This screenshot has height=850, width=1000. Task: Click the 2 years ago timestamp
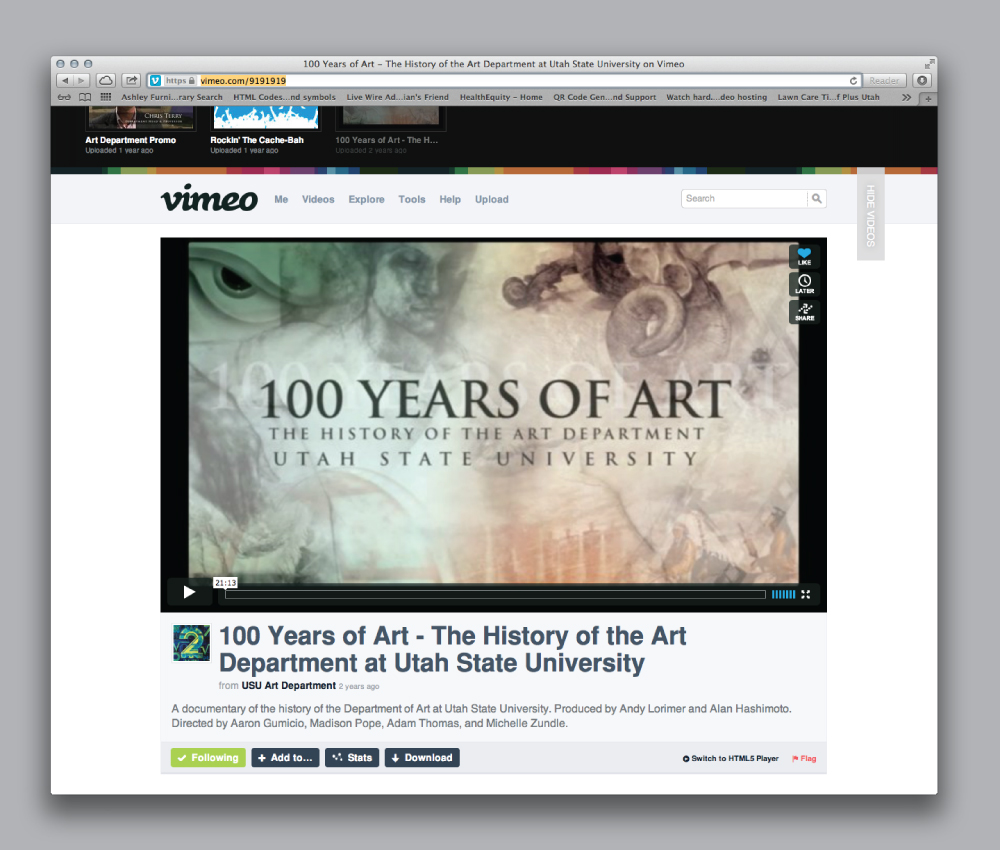click(359, 687)
